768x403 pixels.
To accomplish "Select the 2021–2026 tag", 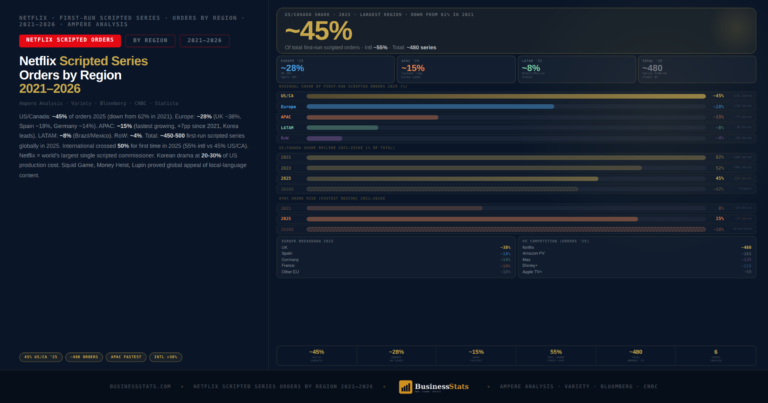I will click(x=205, y=41).
